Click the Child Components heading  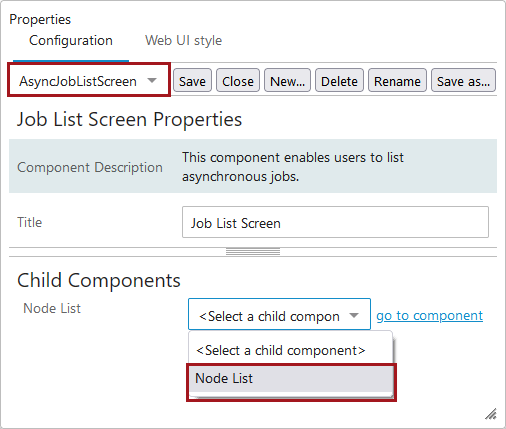(99, 280)
